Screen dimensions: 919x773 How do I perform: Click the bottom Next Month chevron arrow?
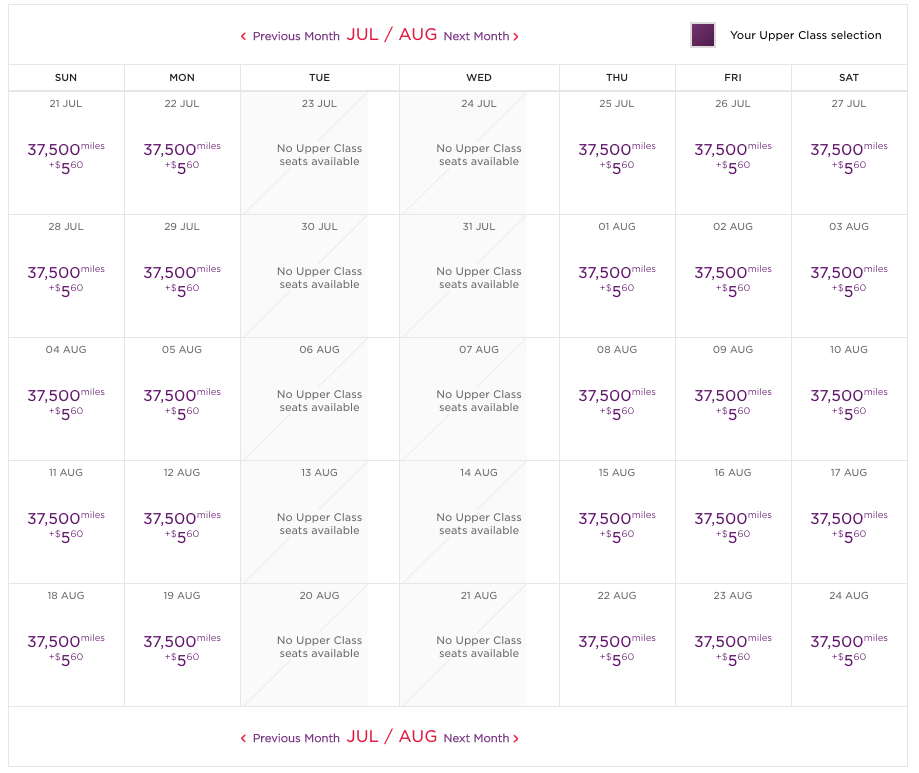tap(516, 739)
